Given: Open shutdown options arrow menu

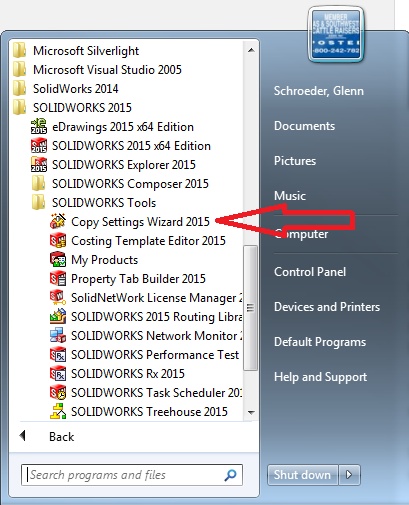Looking at the screenshot, I should pos(349,475).
